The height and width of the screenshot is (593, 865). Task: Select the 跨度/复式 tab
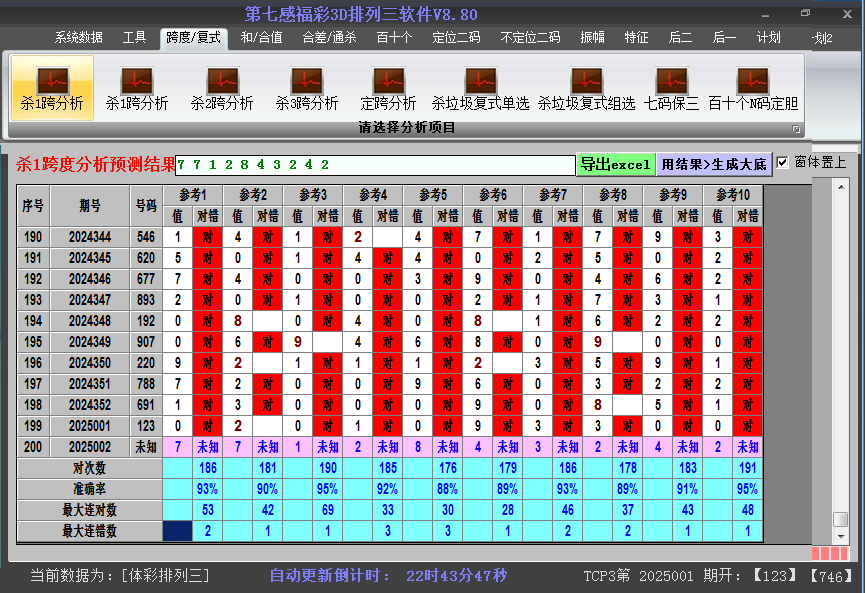(x=193, y=38)
